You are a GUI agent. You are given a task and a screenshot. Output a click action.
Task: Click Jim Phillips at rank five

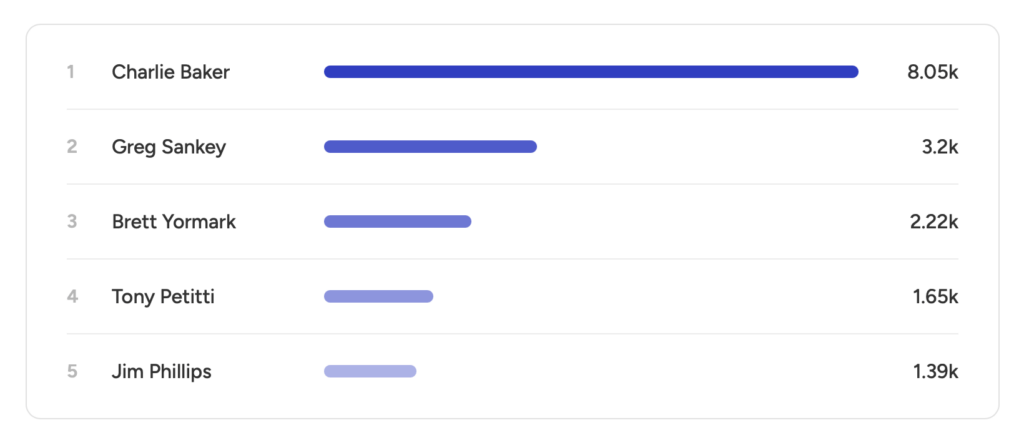click(x=161, y=372)
